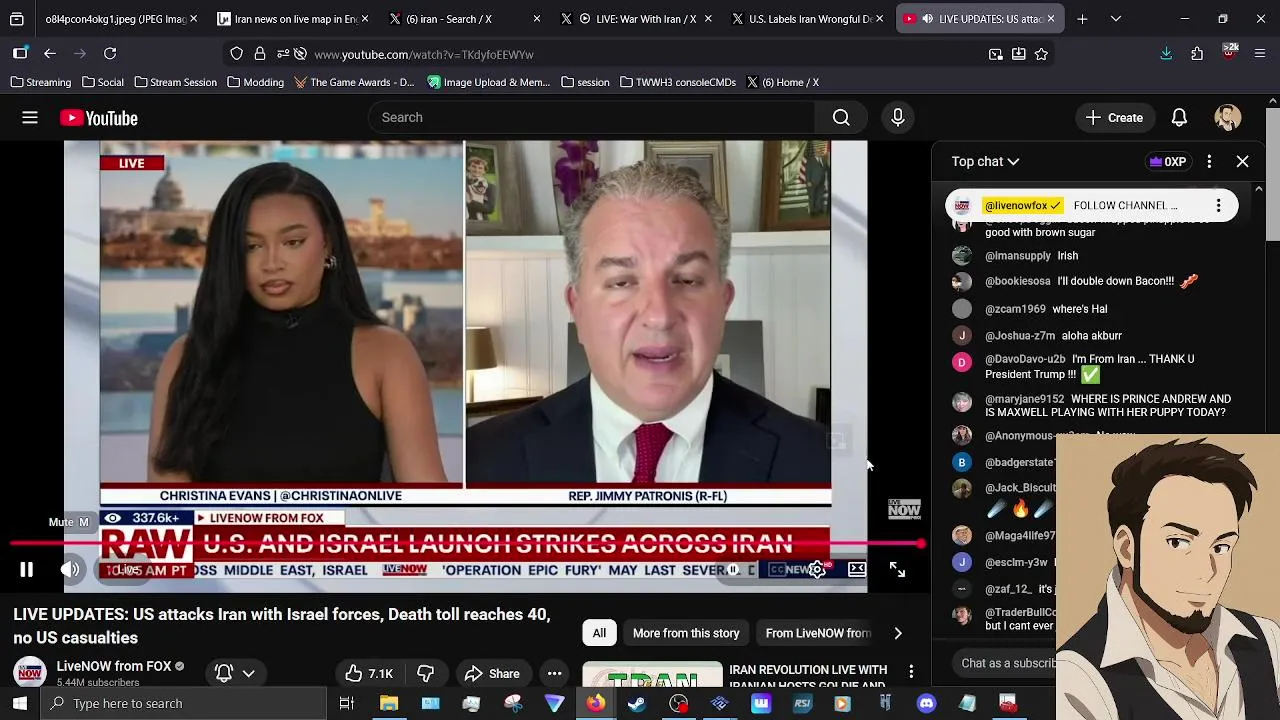Focus the YouTube search field

click(590, 118)
